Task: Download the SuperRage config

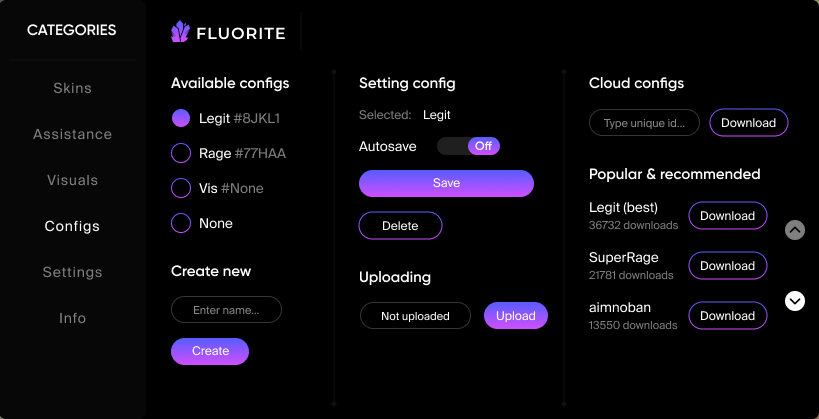Action: 727,266
